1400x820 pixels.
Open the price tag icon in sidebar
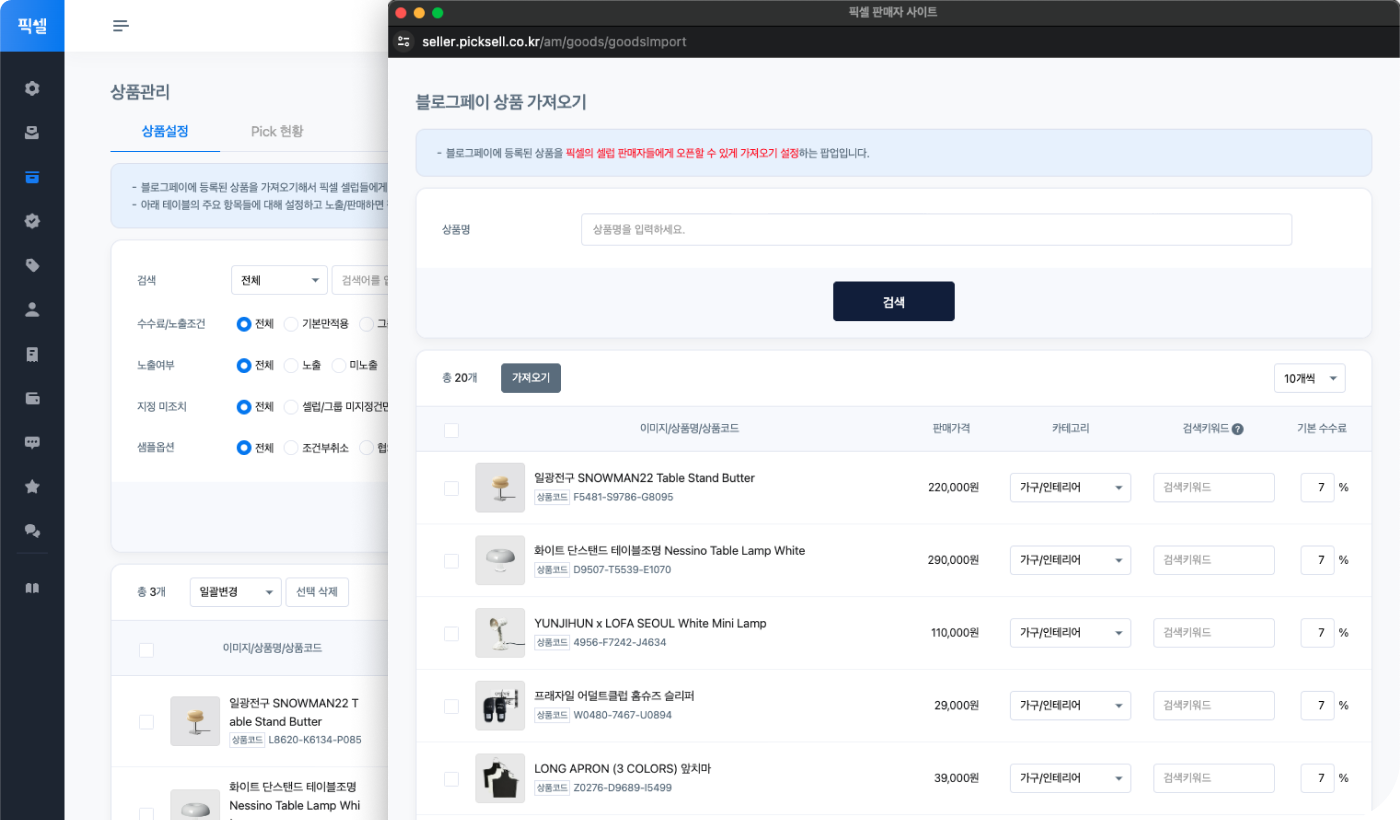click(32, 265)
